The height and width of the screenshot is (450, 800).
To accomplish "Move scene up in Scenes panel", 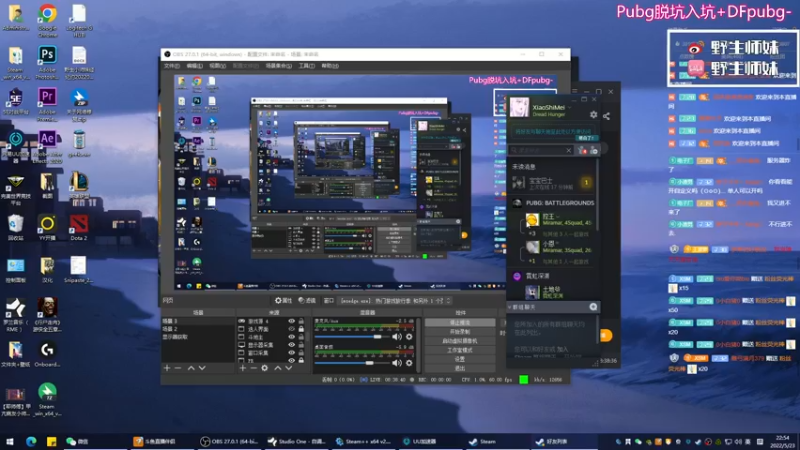I will pyautogui.click(x=191, y=368).
